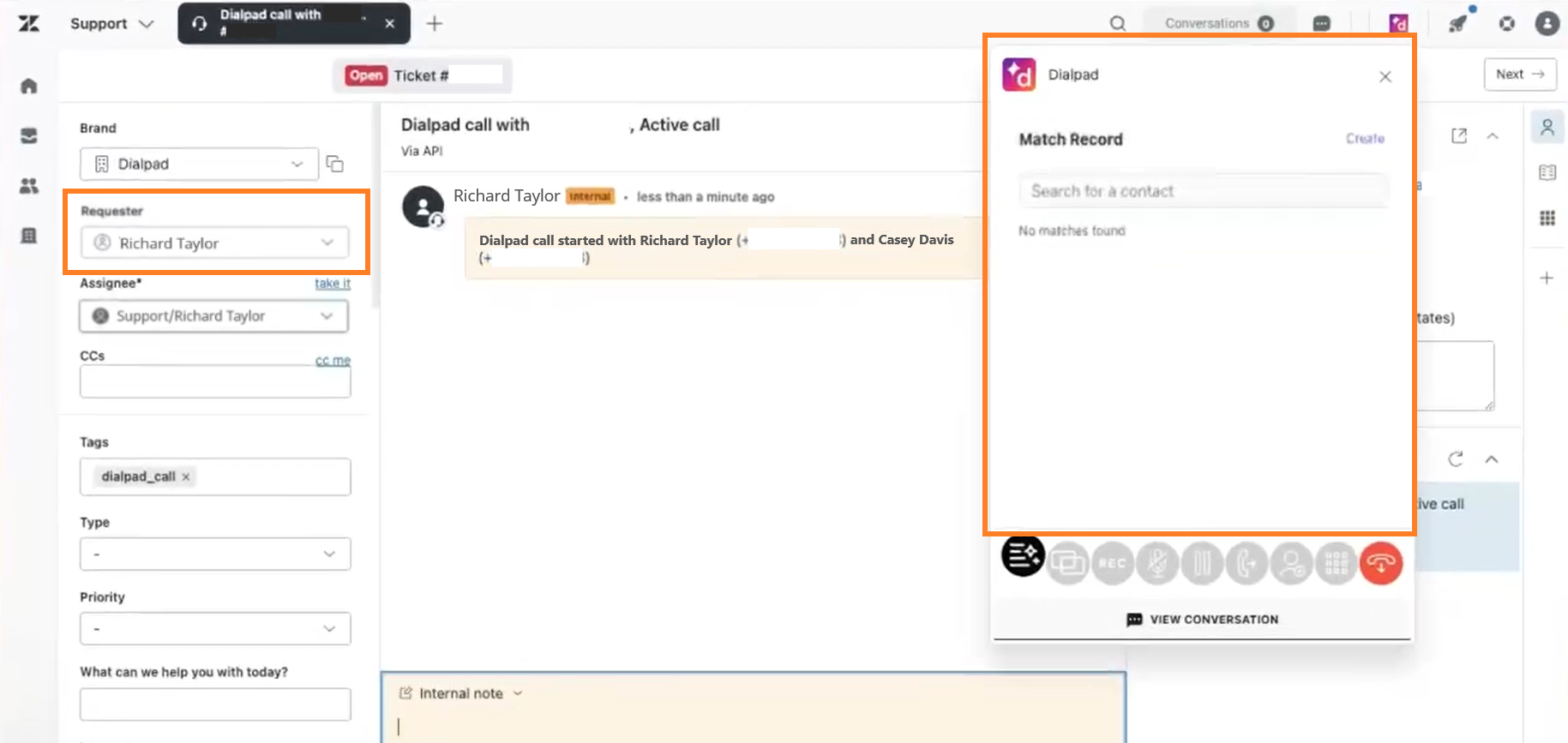The height and width of the screenshot is (743, 1568).
Task: Open the Assignee Support/Richard Taylor dropdown
Action: 213,316
